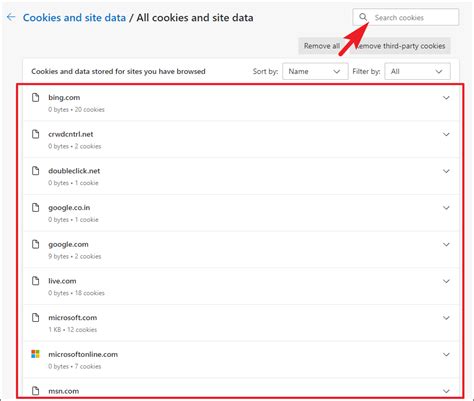The width and height of the screenshot is (474, 401).
Task: Select the bing.com site name
Action: pyautogui.click(x=64, y=97)
